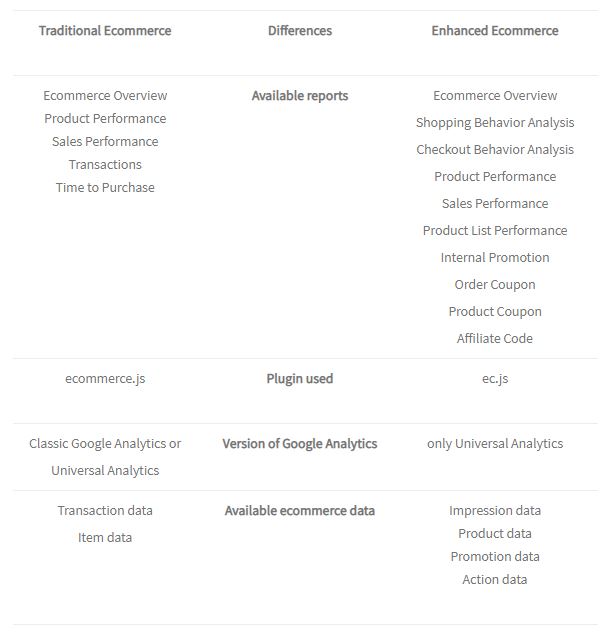Image resolution: width=615 pixels, height=640 pixels.
Task: Click the Version of Google Analytics label
Action: tap(300, 443)
